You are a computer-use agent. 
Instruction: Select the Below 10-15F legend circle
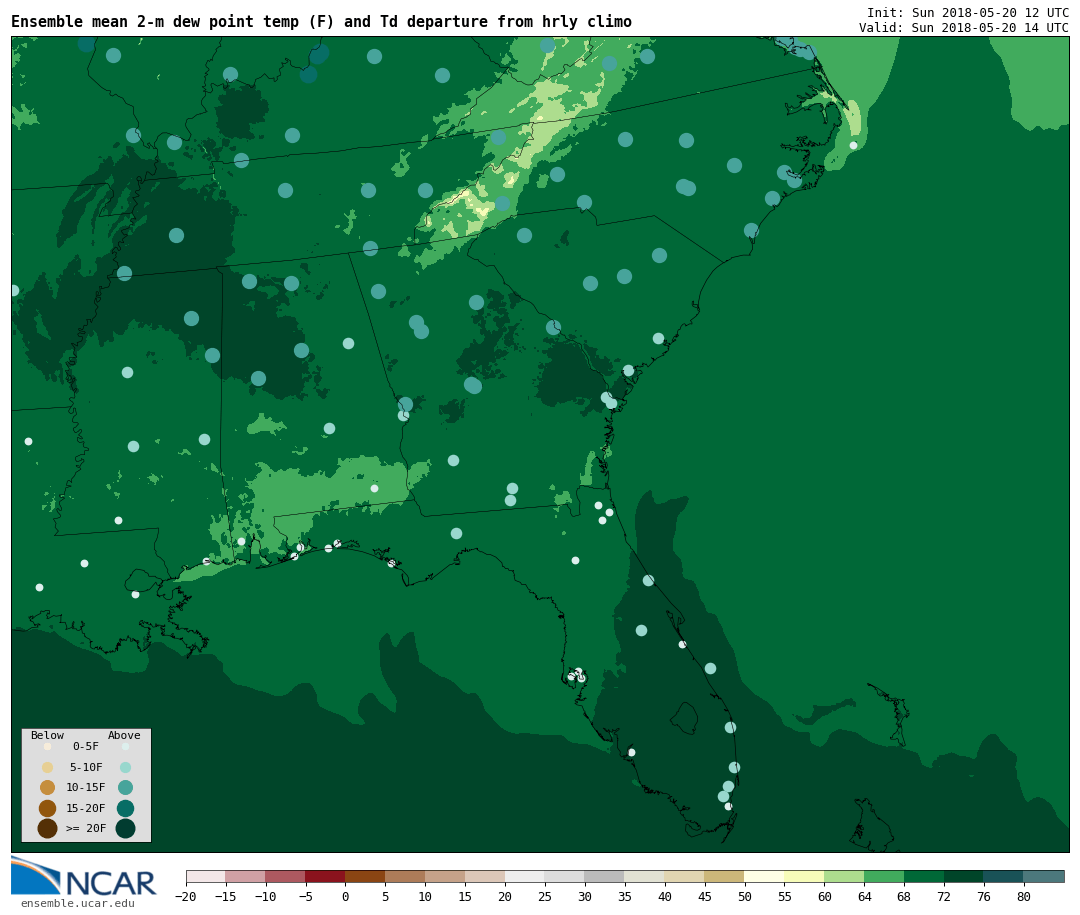[x=48, y=788]
